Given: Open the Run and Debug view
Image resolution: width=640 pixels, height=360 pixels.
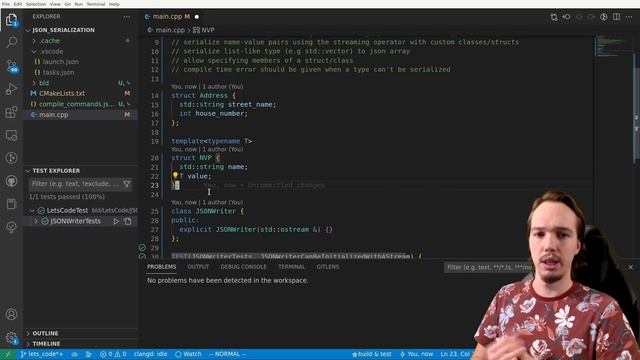Looking at the screenshot, I should coord(11,89).
